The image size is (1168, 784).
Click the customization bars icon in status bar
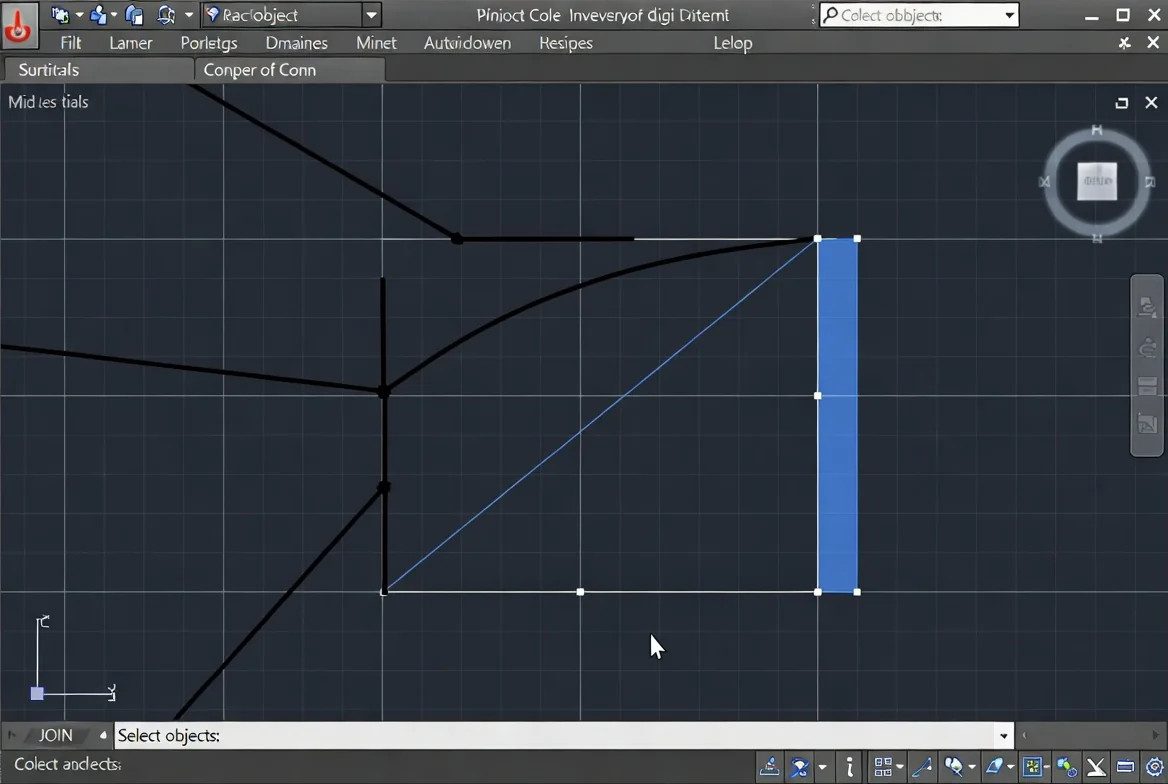(x=1125, y=766)
